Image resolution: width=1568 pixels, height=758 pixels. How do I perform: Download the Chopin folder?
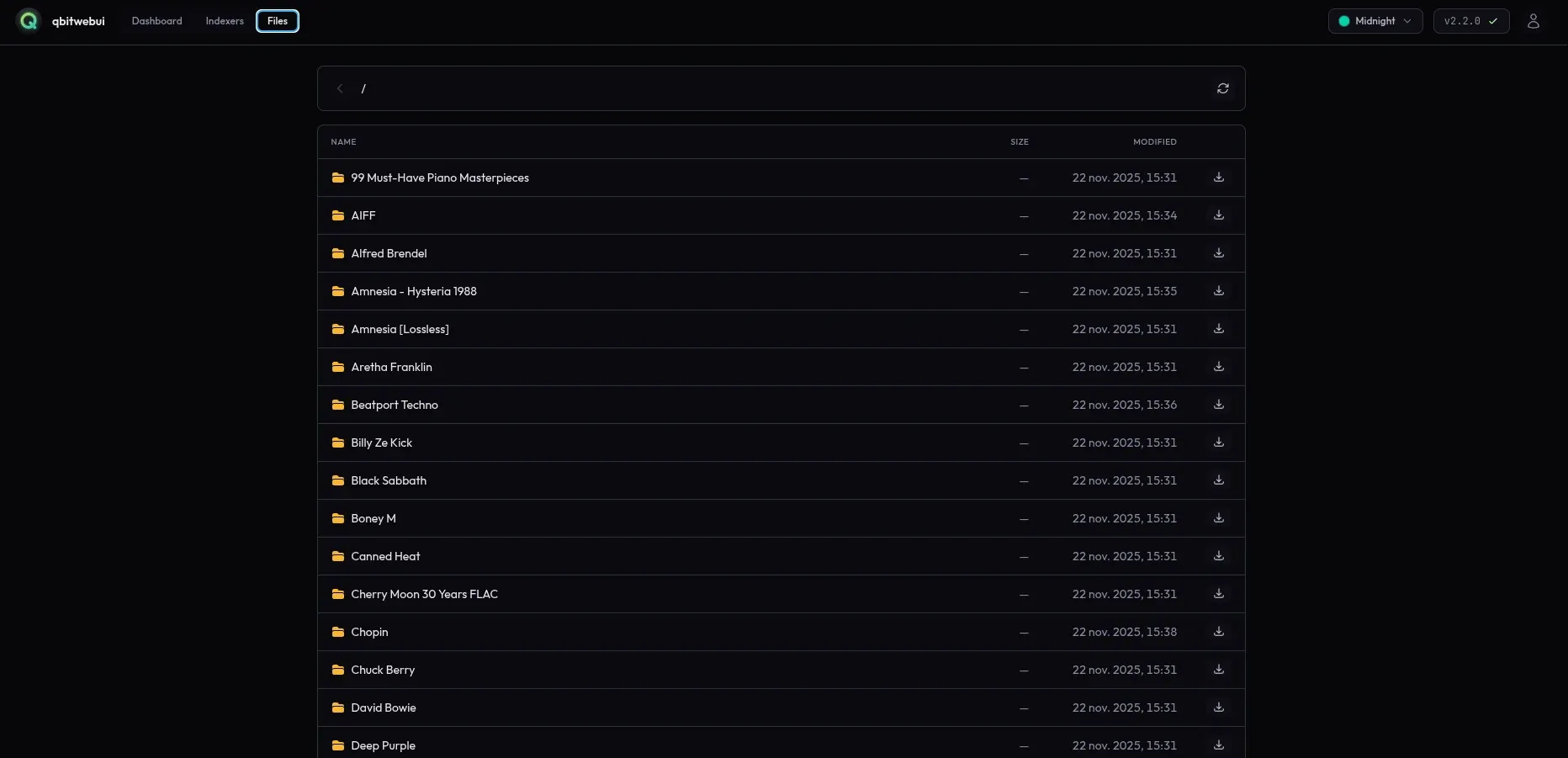coord(1218,632)
